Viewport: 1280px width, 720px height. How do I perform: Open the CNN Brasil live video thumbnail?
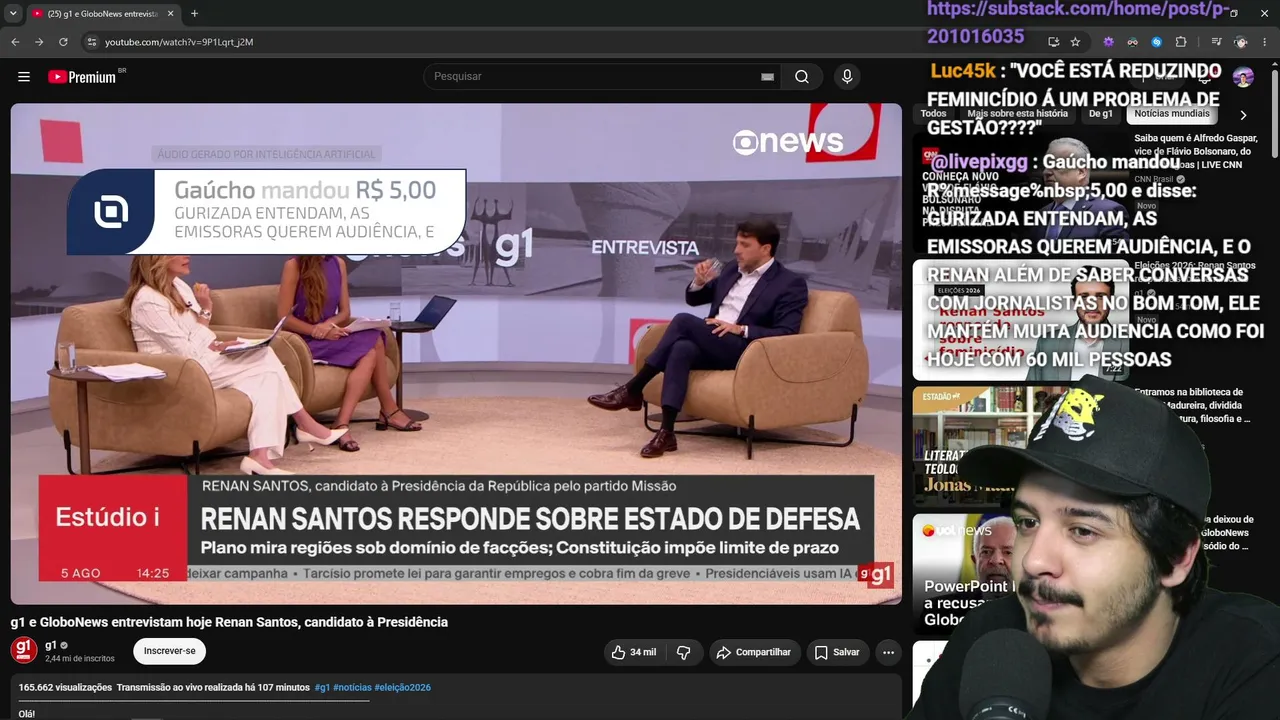(x=1020, y=194)
